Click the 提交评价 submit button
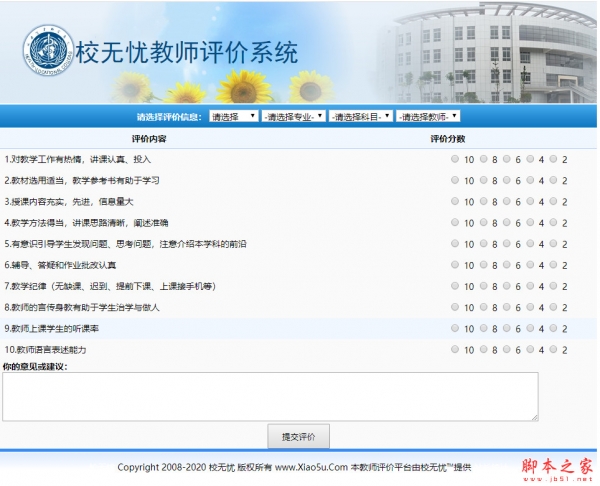Image resolution: width=600 pixels, height=486 pixels. tap(298, 436)
